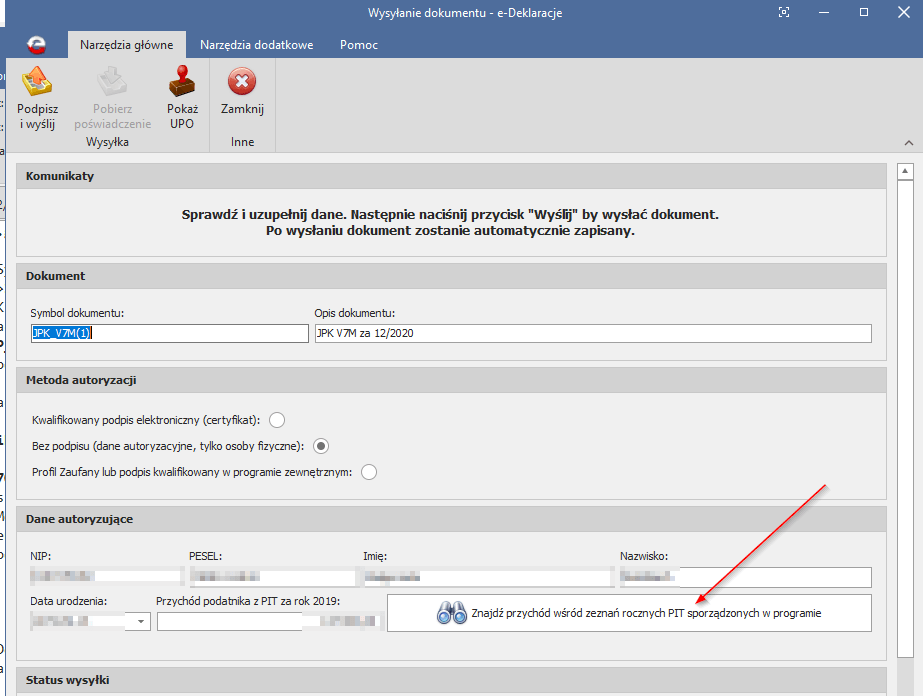The width and height of the screenshot is (923, 696).
Task: Click the Podpisz i wyślij icon
Action: point(37,82)
